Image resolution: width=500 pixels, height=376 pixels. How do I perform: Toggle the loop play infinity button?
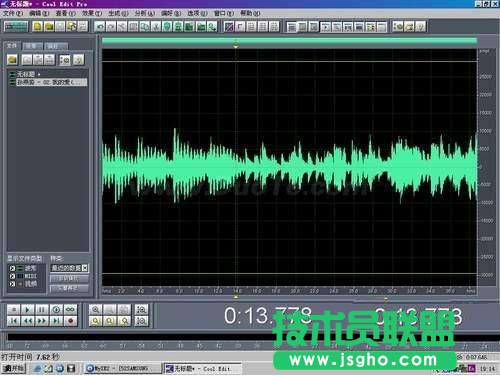70,310
